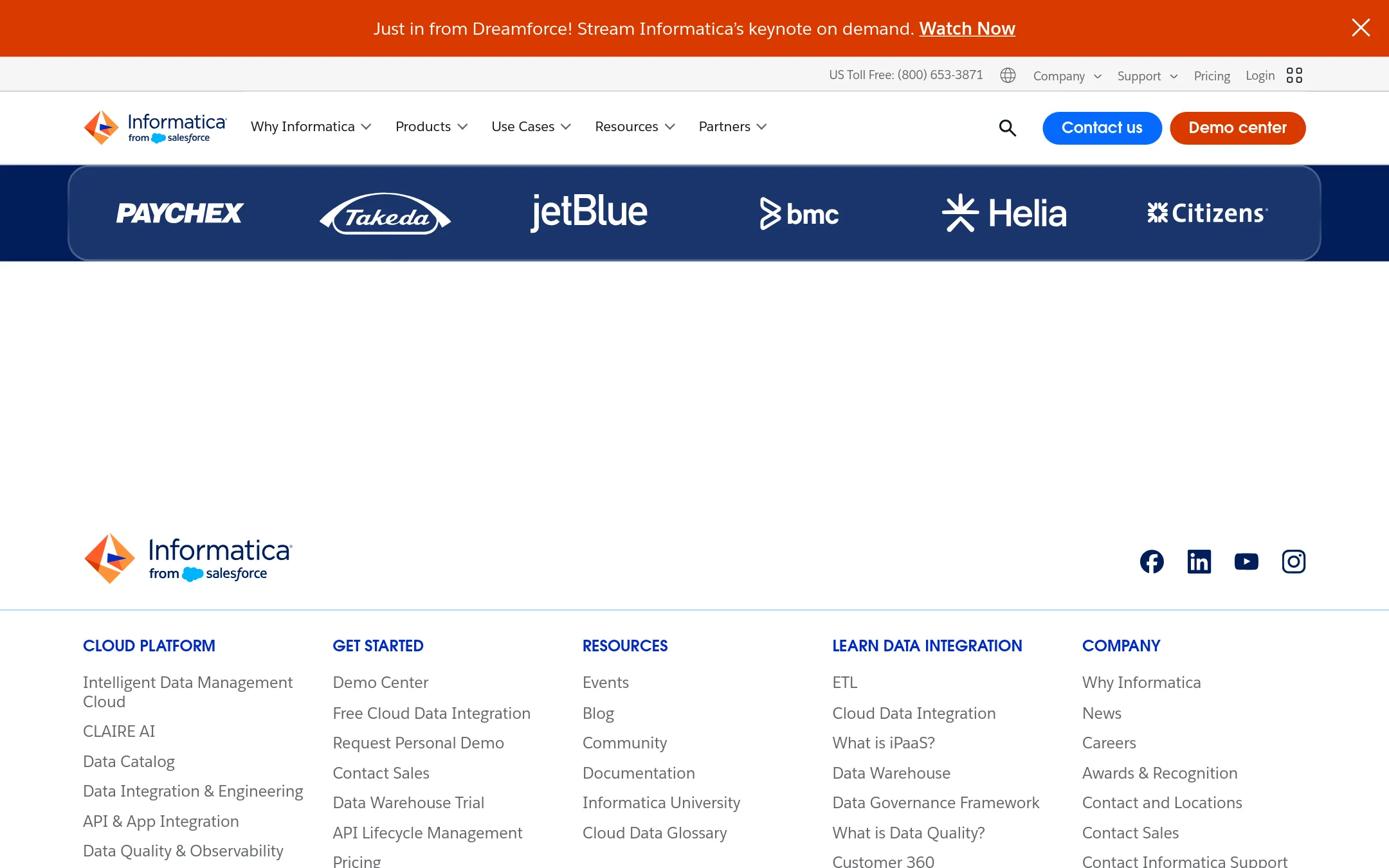
Task: Open Data Governance Framework link
Action: point(936,802)
